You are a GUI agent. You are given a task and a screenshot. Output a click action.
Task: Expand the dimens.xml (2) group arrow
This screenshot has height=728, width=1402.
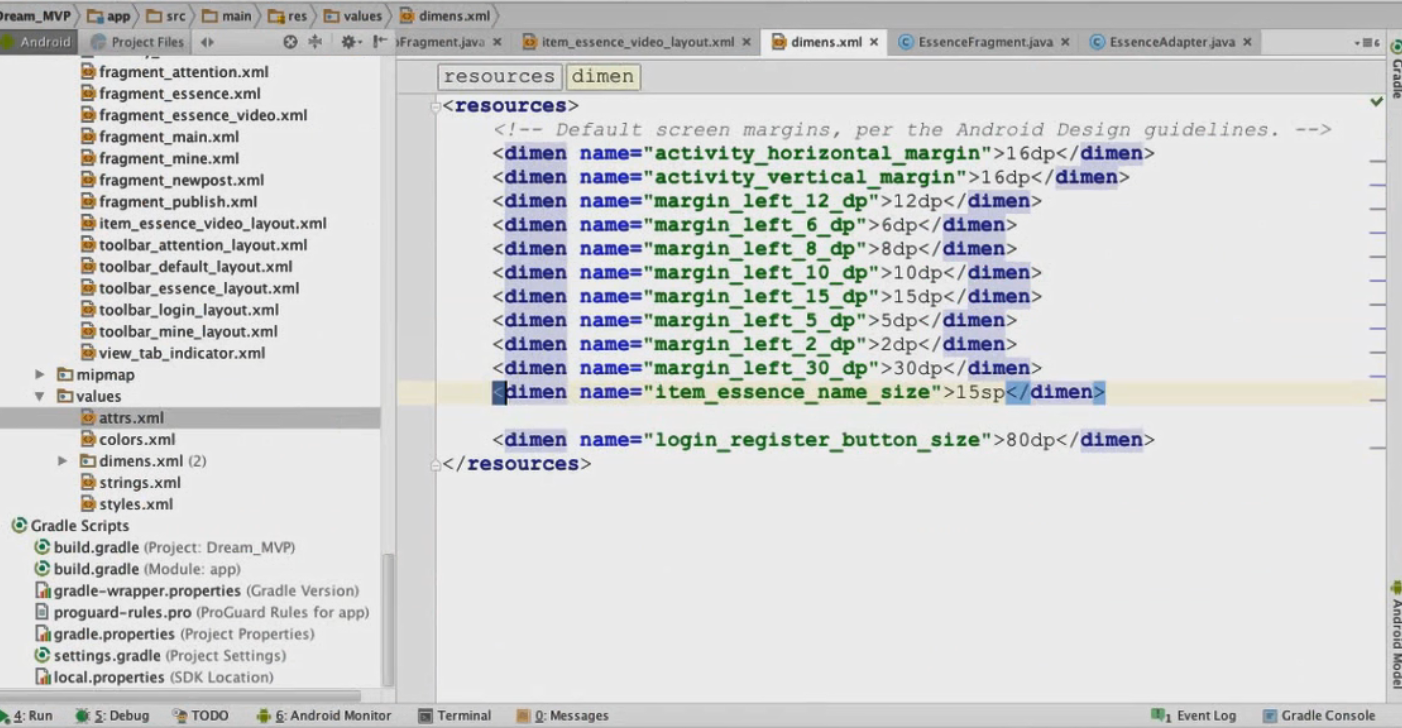(62, 461)
